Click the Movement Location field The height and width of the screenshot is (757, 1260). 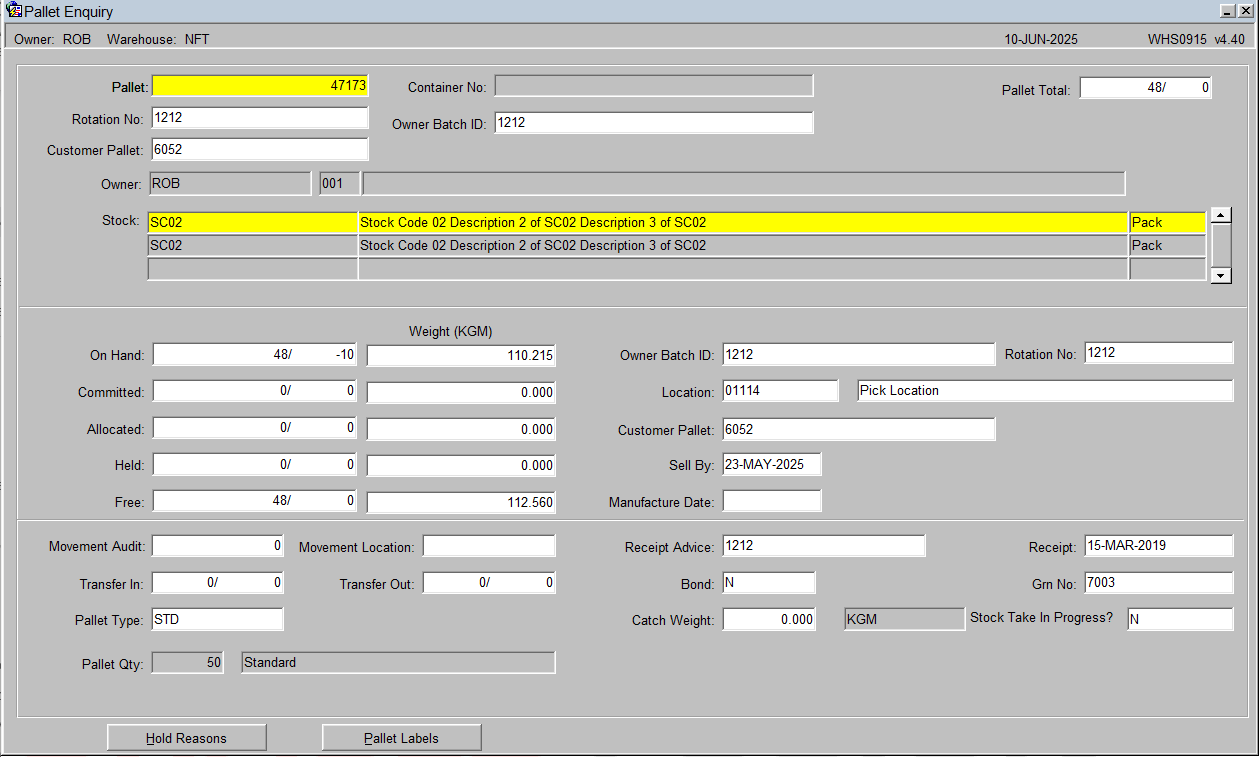pyautogui.click(x=488, y=546)
